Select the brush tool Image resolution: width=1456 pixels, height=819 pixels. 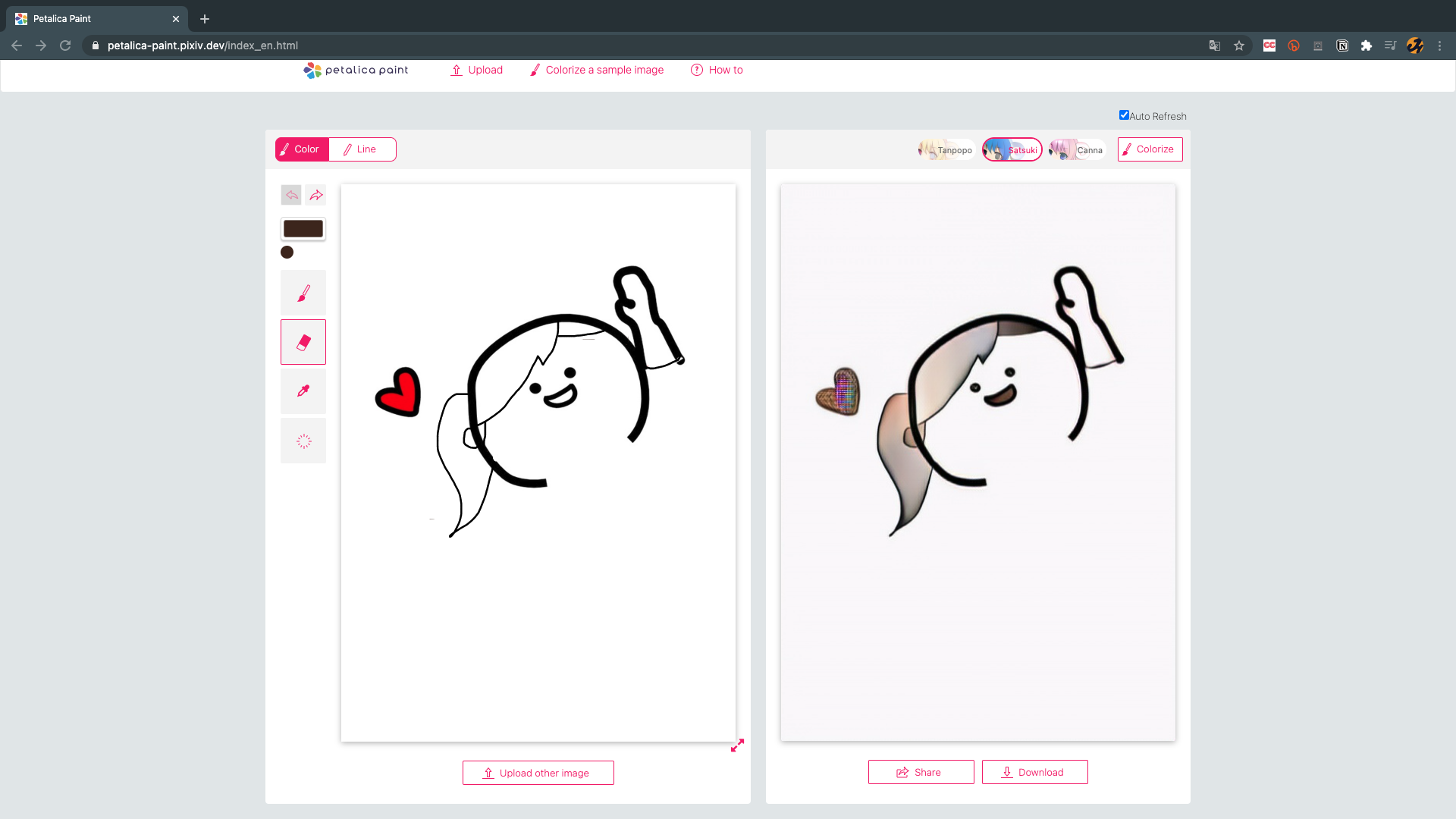point(303,293)
